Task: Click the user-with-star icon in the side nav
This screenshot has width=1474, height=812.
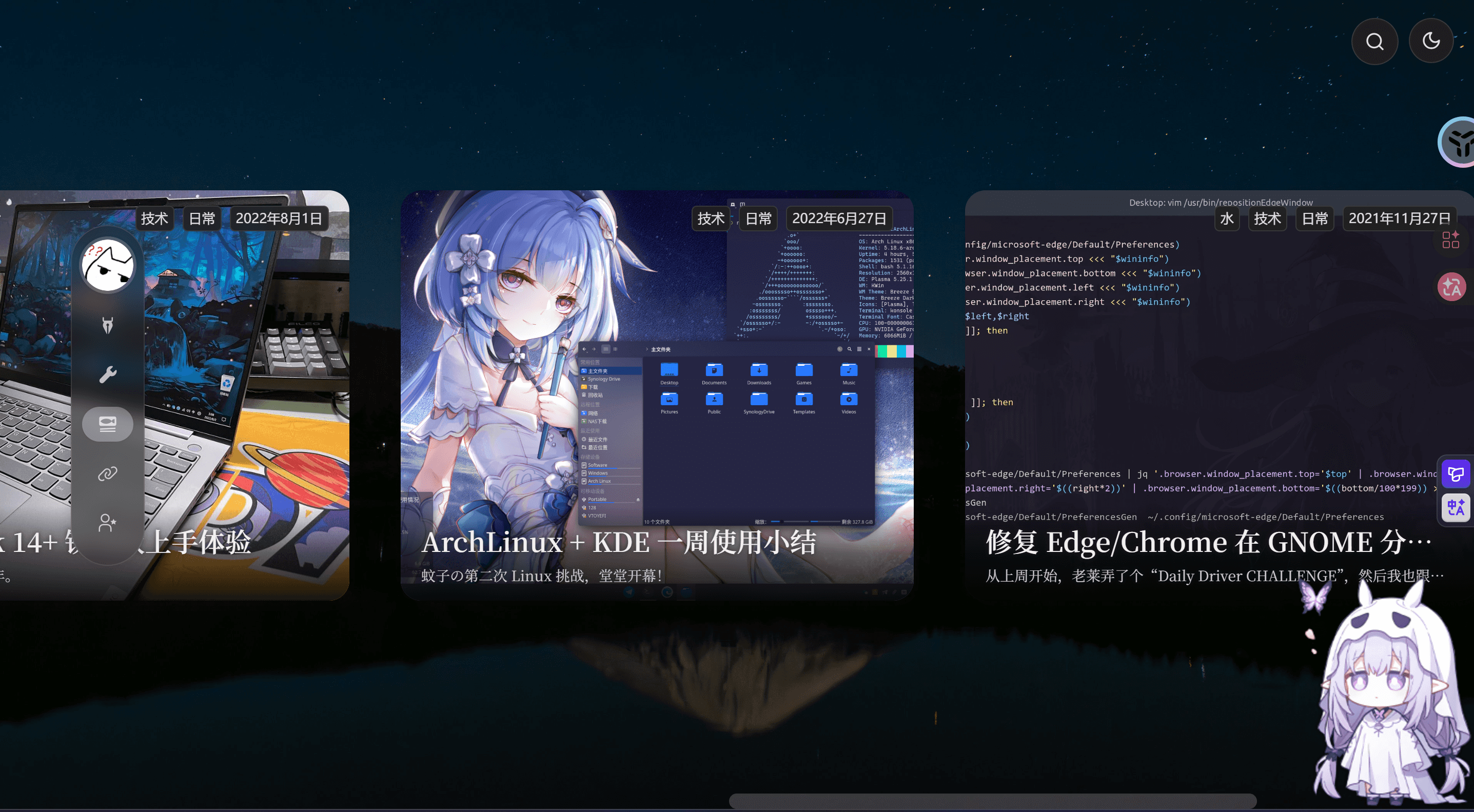Action: pos(108,523)
